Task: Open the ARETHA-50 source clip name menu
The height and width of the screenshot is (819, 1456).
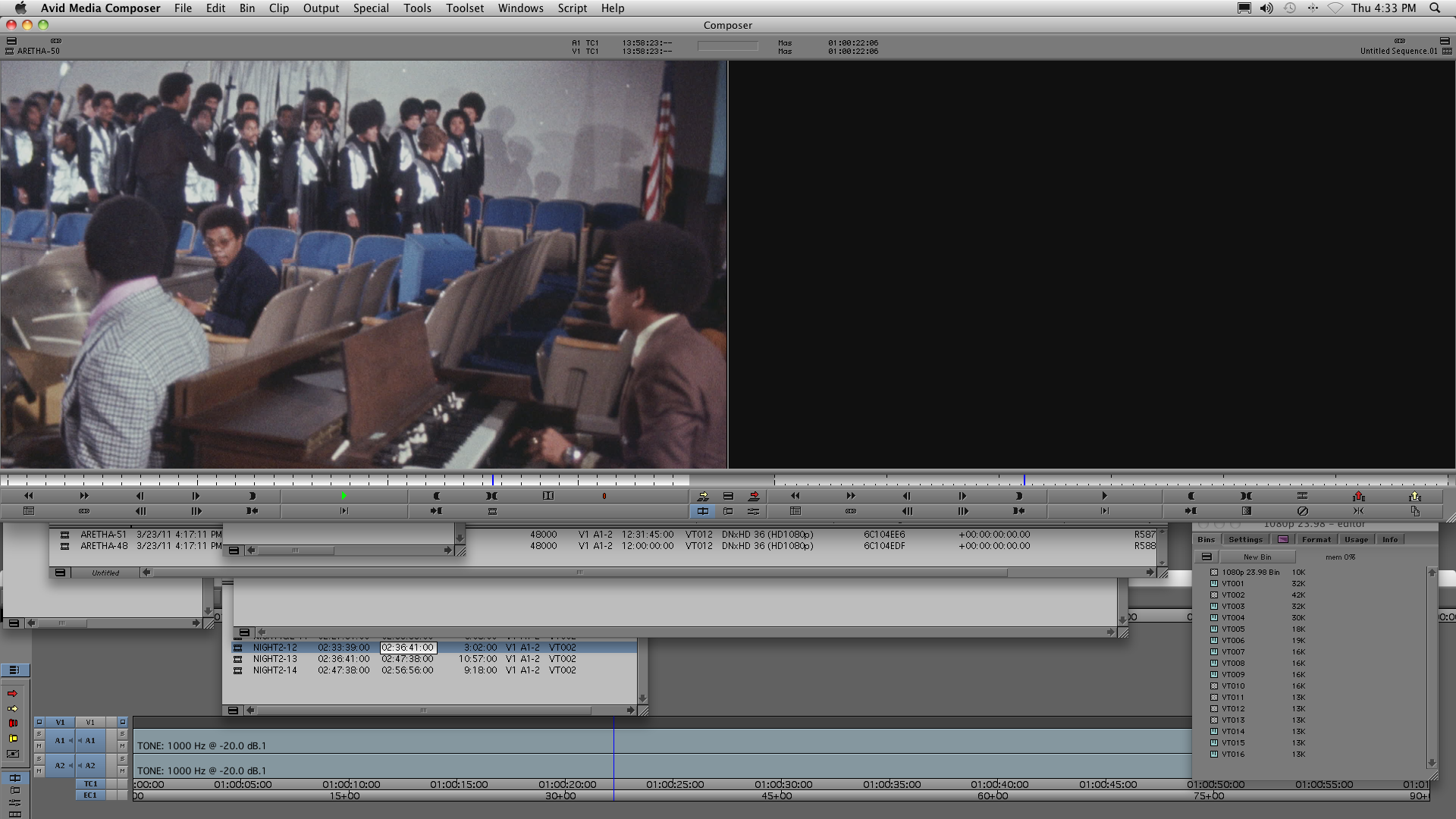Action: pos(38,52)
